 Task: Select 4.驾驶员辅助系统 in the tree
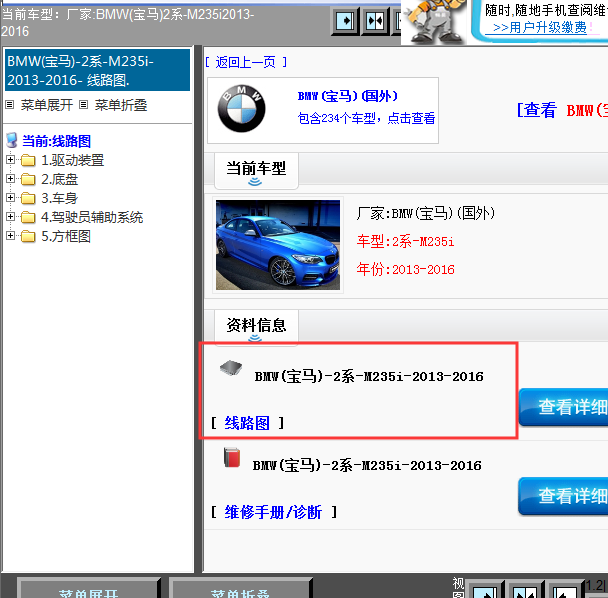point(92,217)
